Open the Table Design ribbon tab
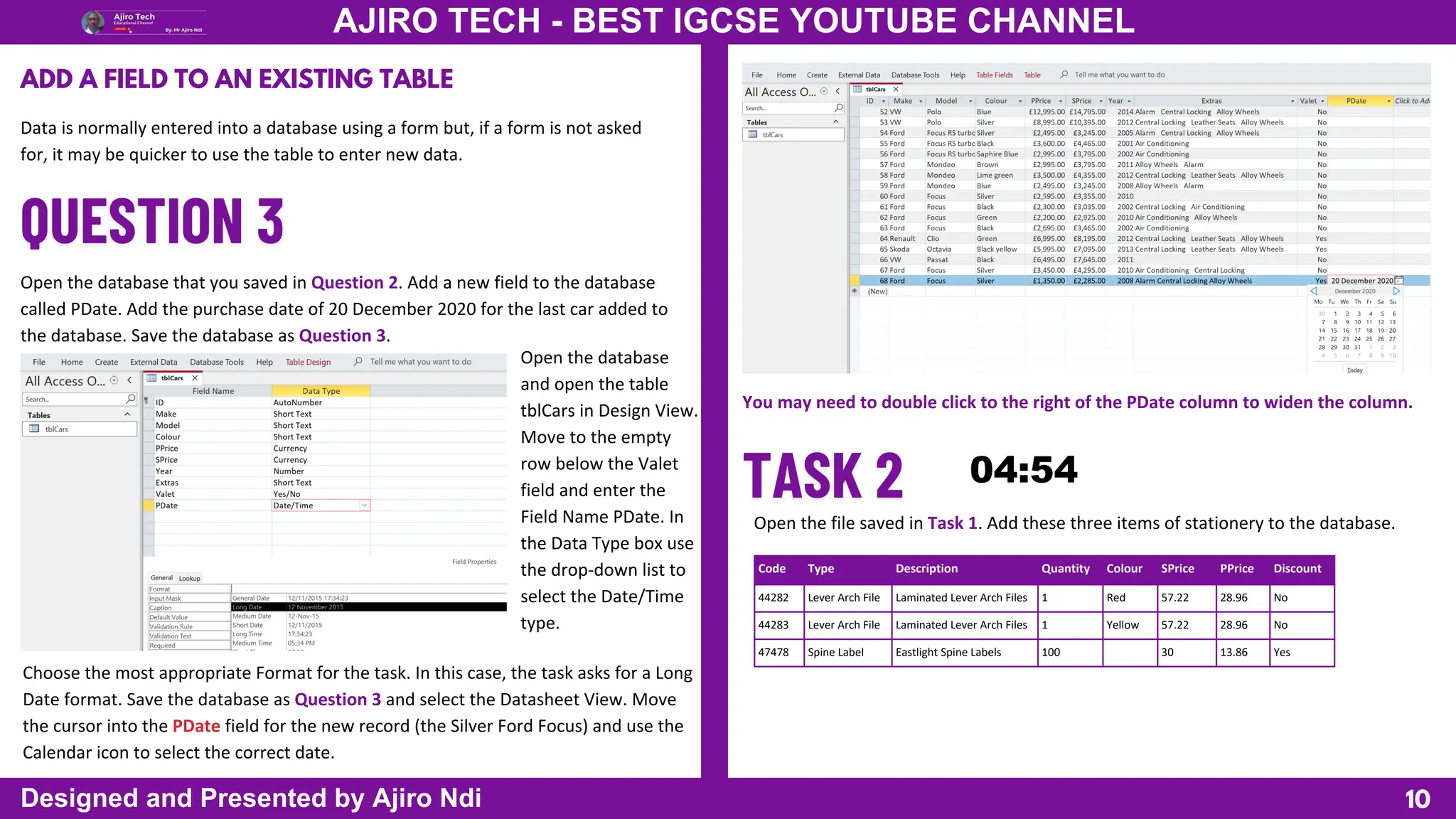This screenshot has height=819, width=1456. (x=308, y=362)
